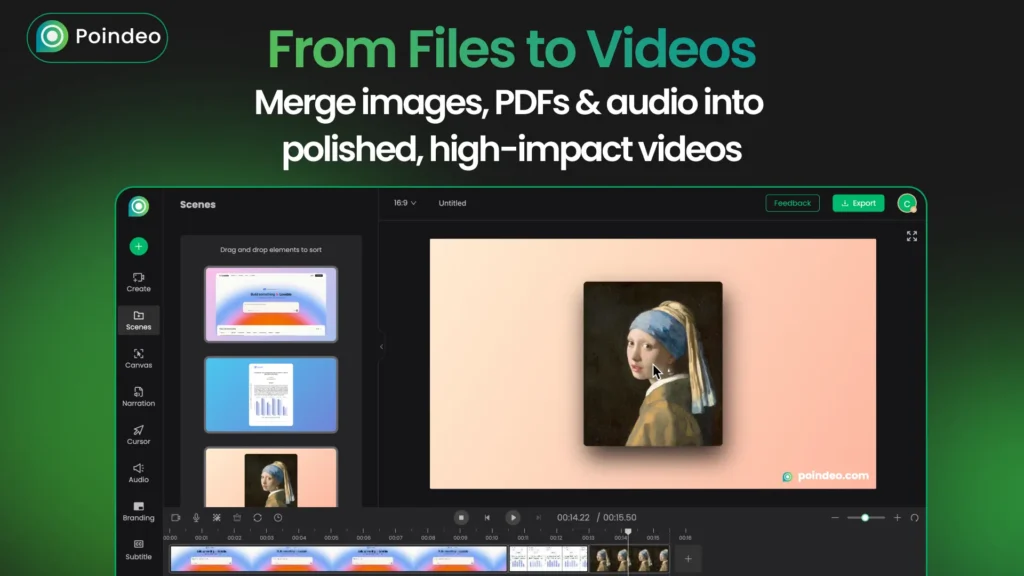Open the 16:9 aspect ratio dropdown

point(404,203)
